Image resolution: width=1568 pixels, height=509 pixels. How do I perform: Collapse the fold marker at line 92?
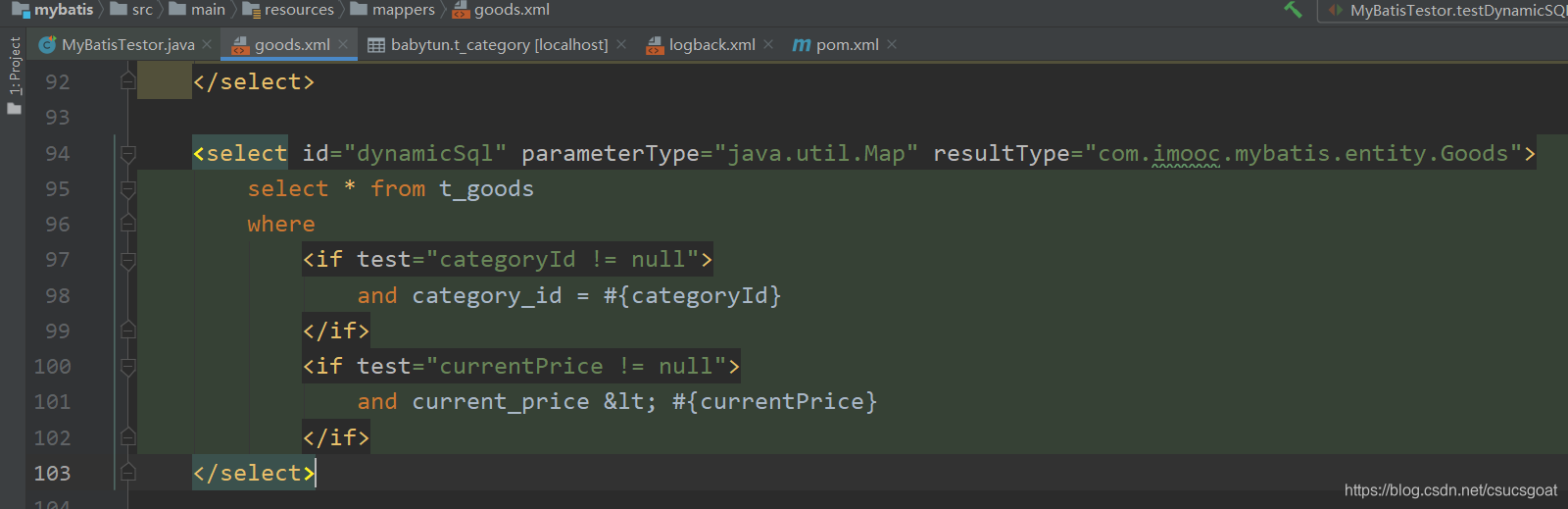[127, 81]
